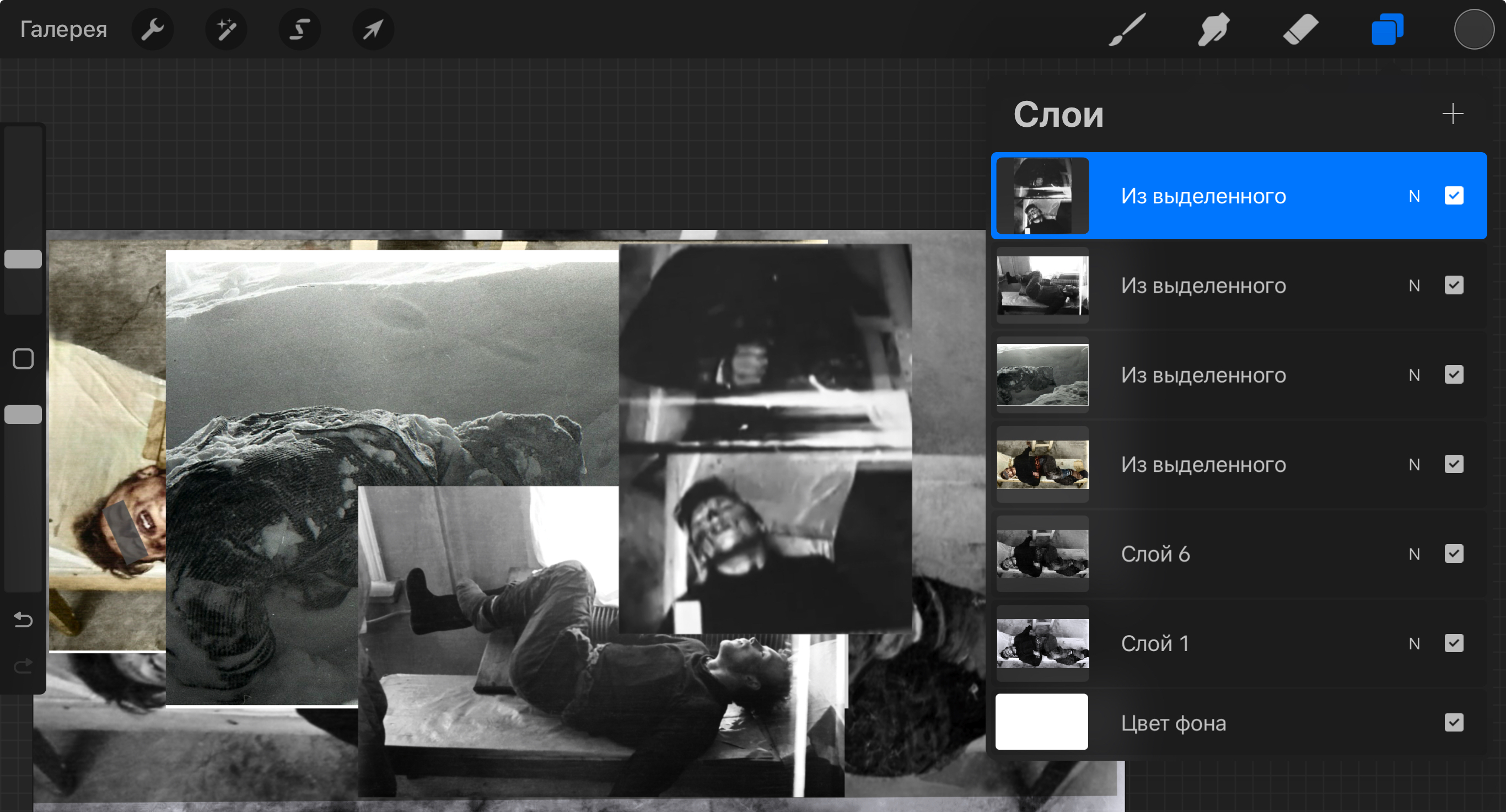Screen dimensions: 1506x812
Task: Return to the Галерея gallery
Action: [63, 29]
